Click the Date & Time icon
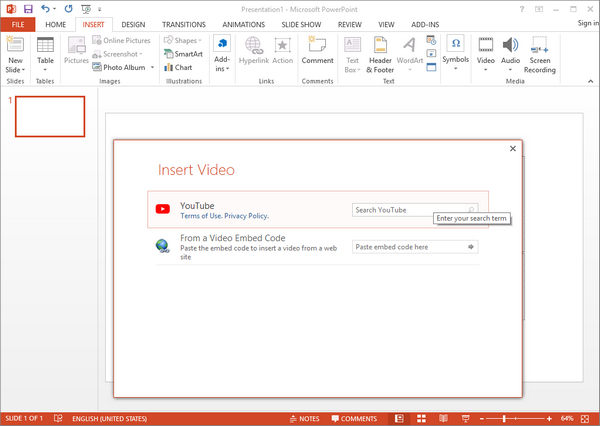This screenshot has width=600, height=426. pos(431,40)
